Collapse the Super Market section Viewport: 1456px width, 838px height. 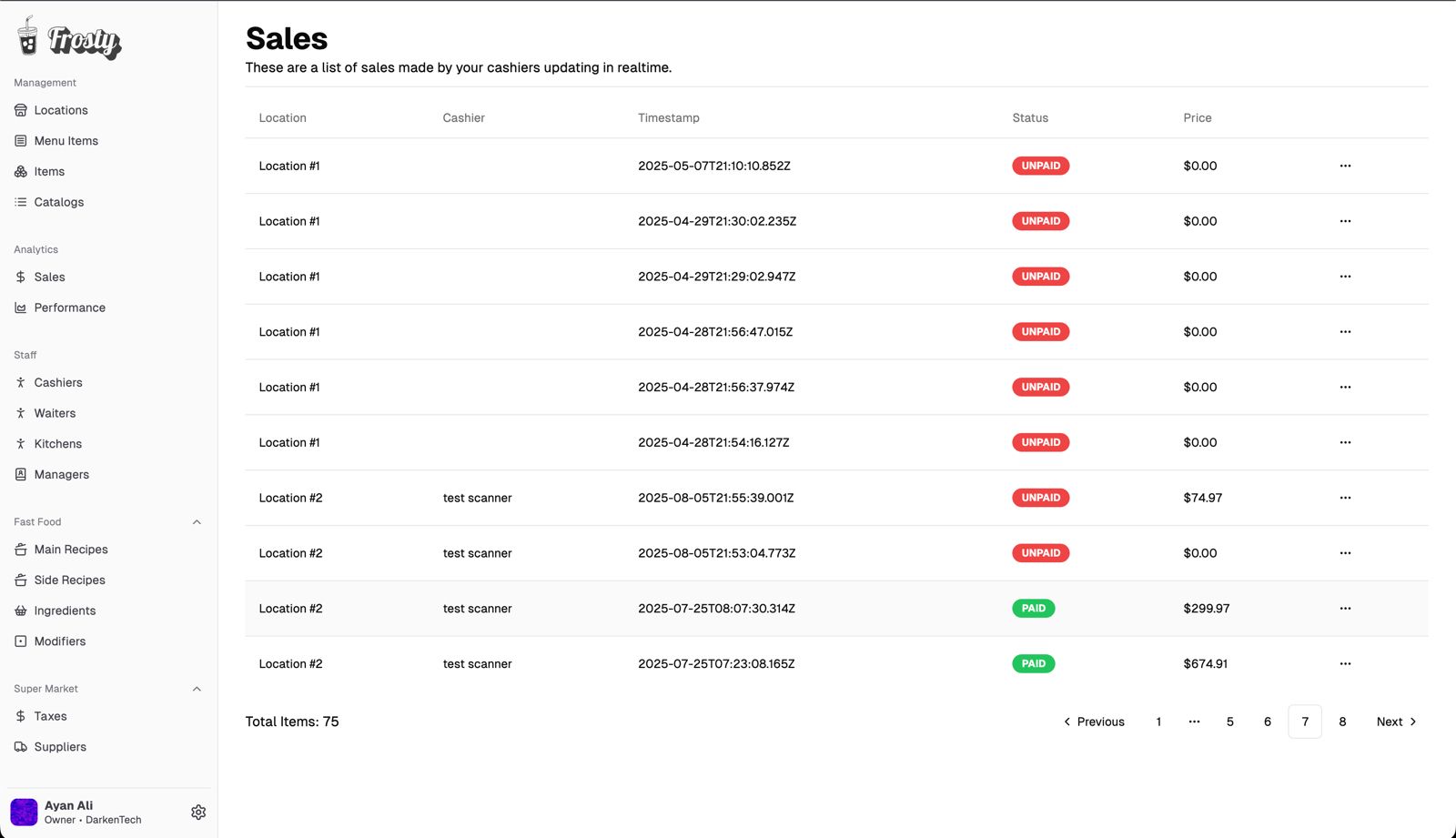coord(197,689)
